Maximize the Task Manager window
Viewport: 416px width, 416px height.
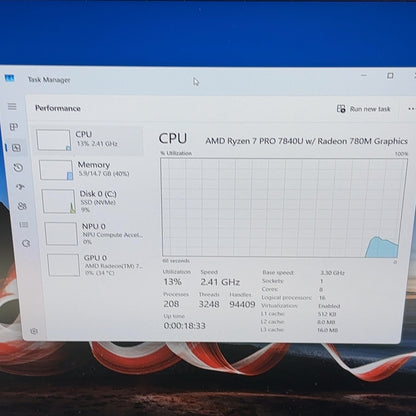point(390,76)
